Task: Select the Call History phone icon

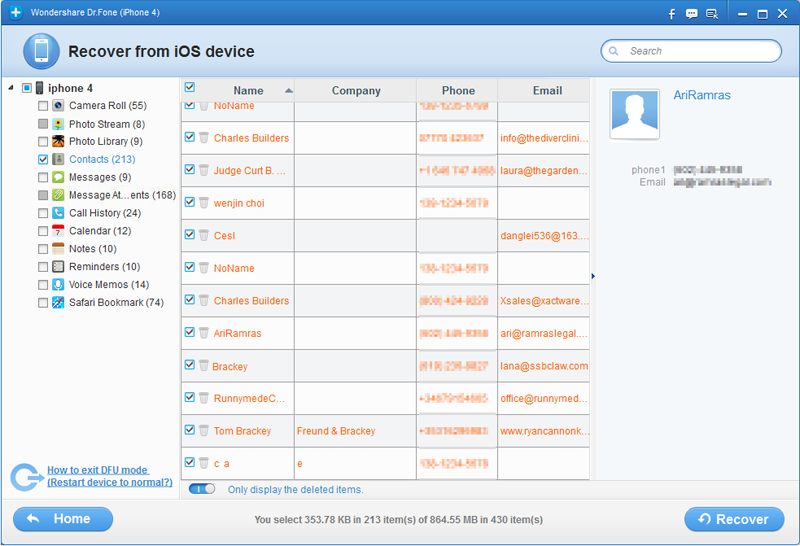Action: pyautogui.click(x=59, y=214)
